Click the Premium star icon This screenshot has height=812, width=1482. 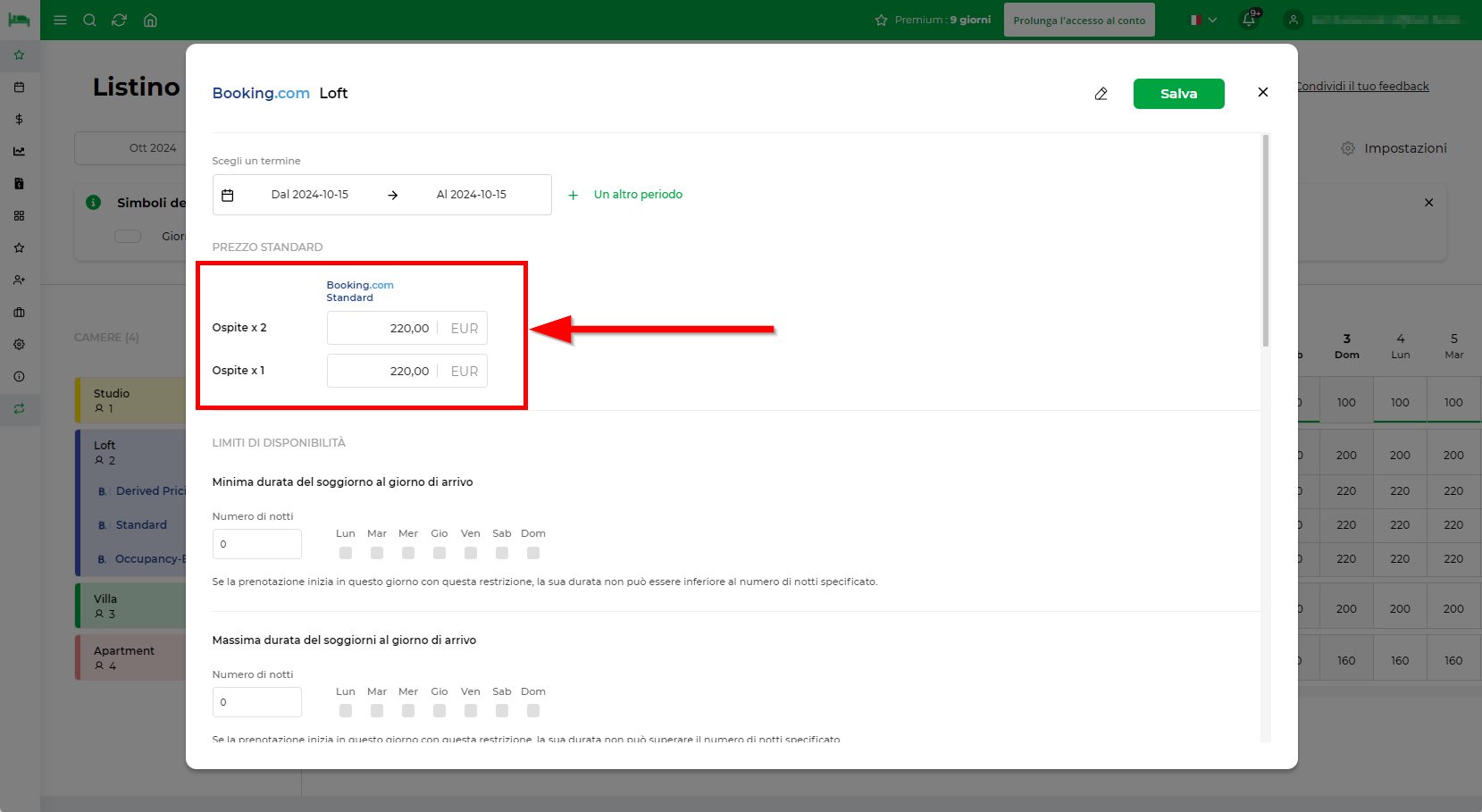[x=881, y=20]
